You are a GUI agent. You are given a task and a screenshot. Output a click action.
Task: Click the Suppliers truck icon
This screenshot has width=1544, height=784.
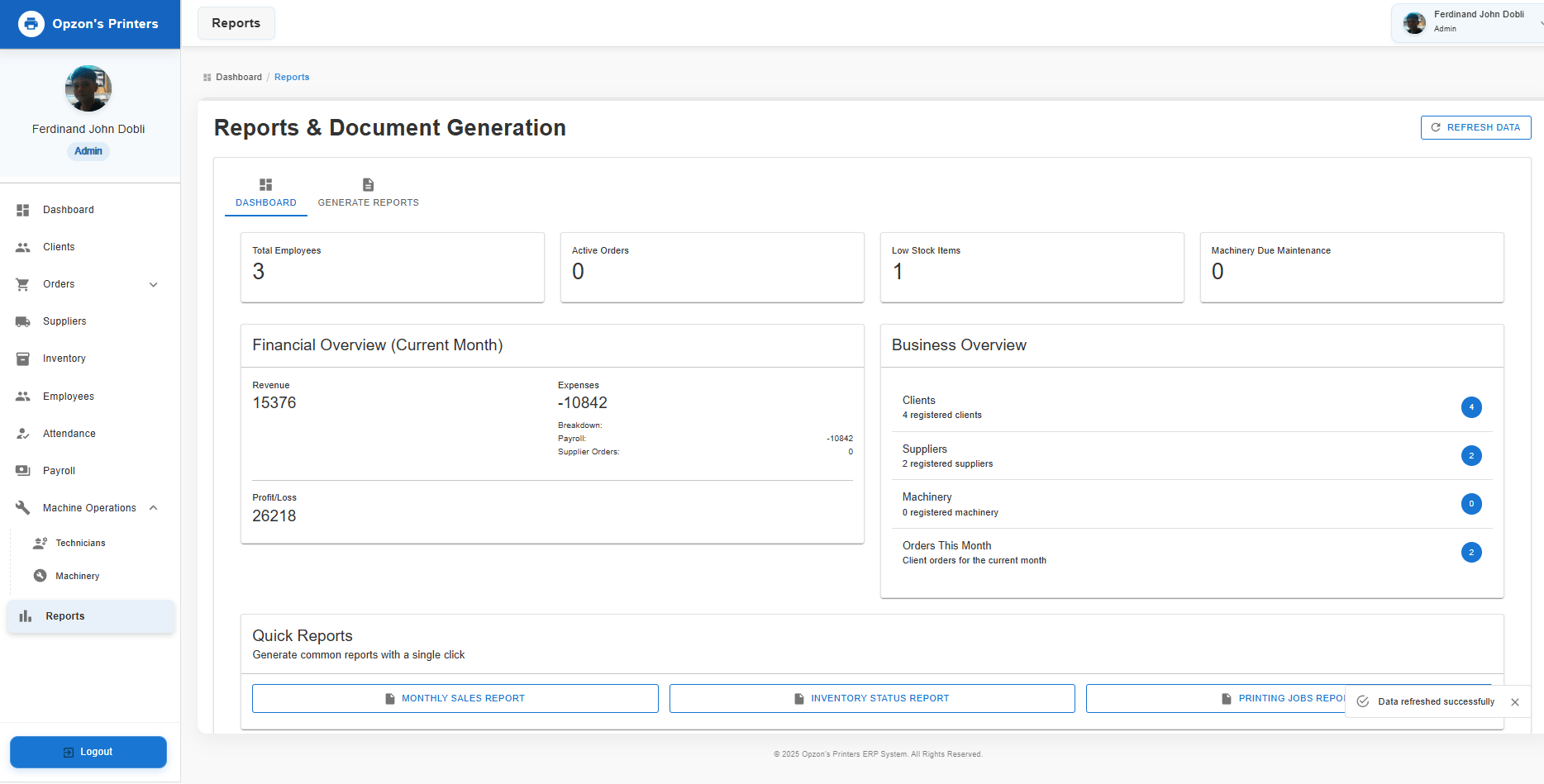pos(23,321)
